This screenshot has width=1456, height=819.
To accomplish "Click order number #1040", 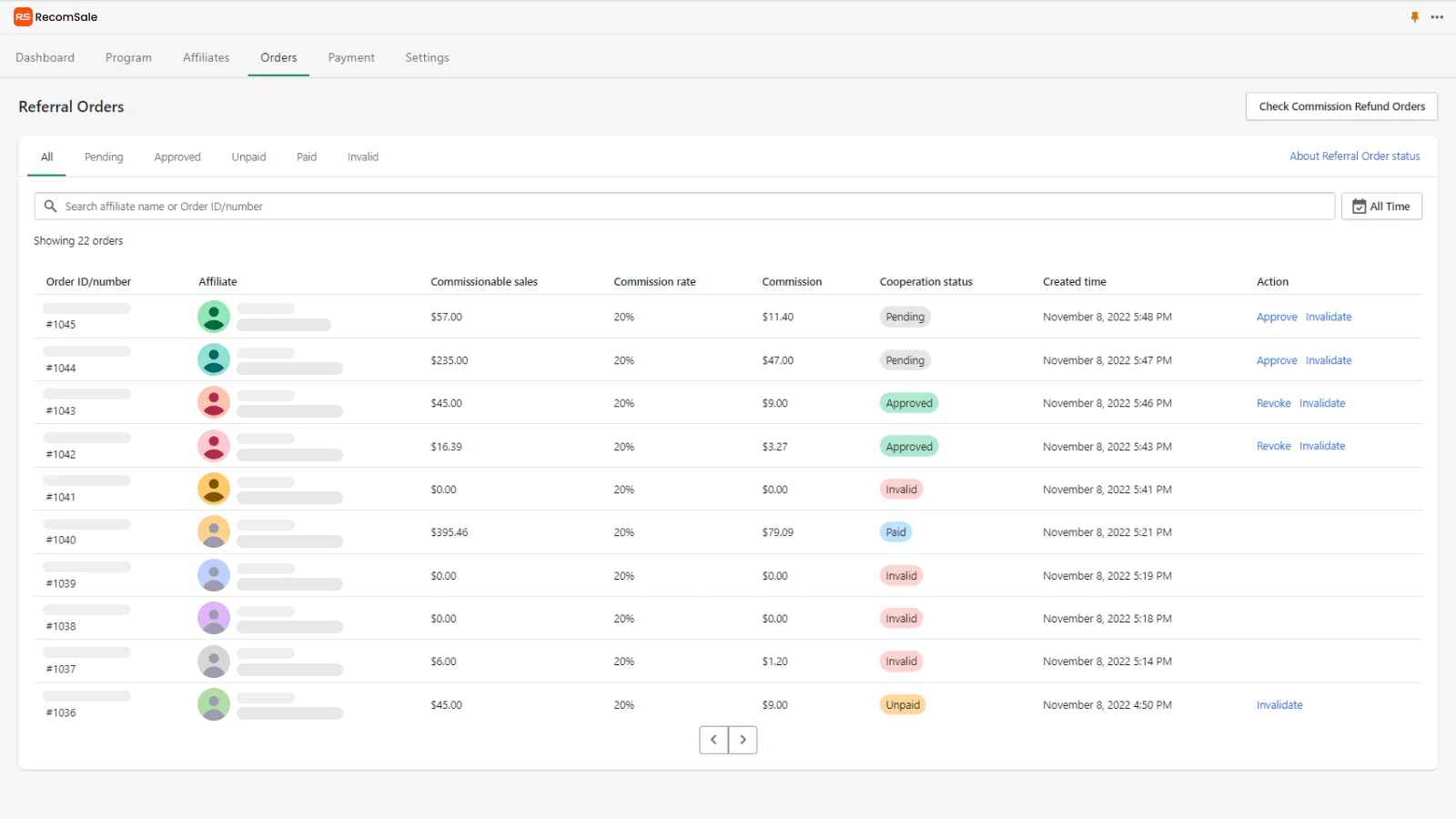I will (x=61, y=541).
